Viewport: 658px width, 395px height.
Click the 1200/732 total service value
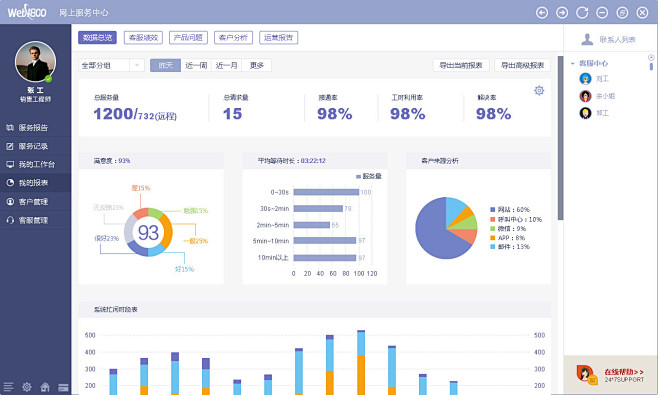[135, 114]
